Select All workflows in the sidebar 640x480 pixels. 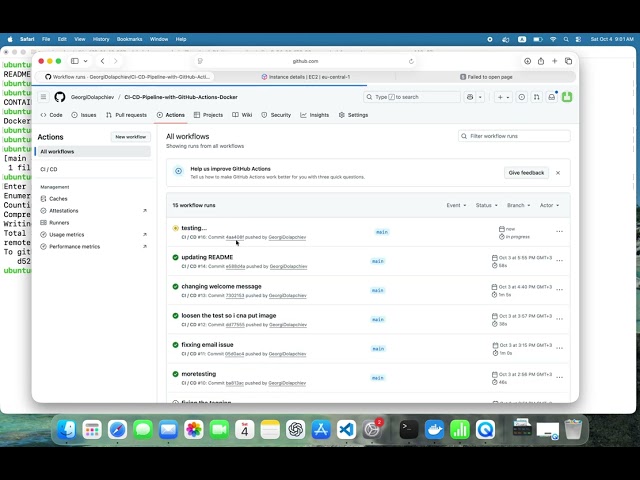[x=94, y=151]
